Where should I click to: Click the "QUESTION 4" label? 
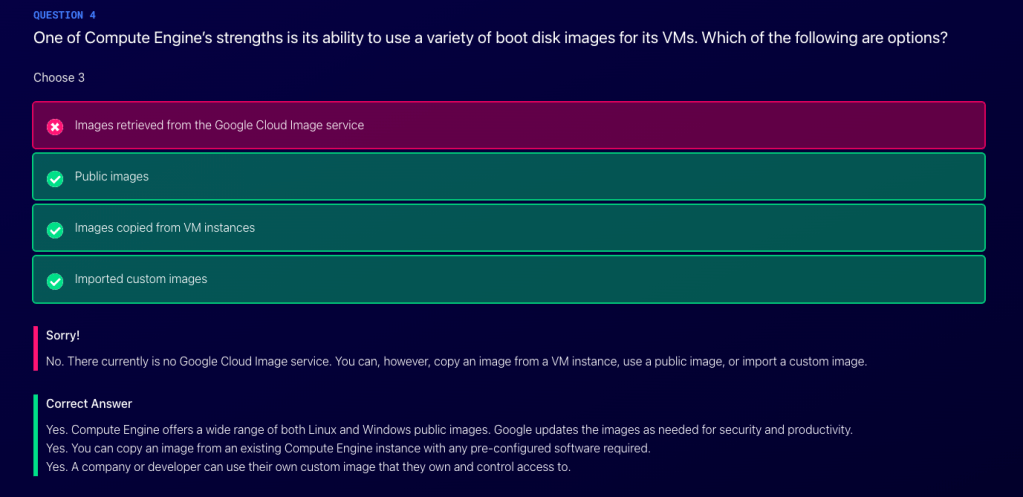tap(64, 16)
